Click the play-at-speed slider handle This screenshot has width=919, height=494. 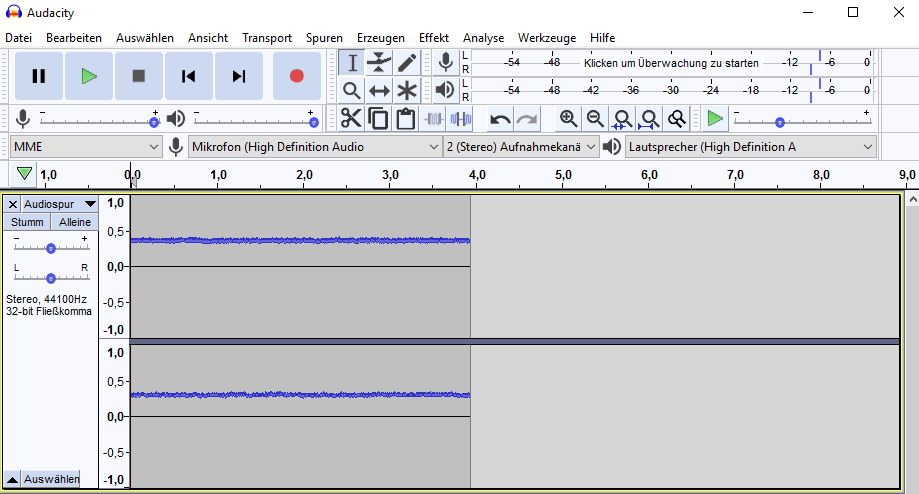[780, 122]
